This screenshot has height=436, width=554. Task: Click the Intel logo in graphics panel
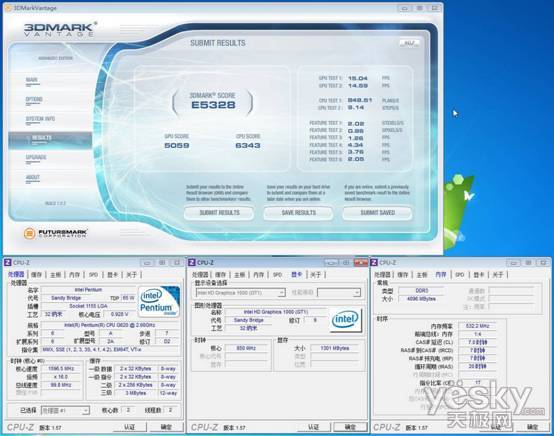345,320
